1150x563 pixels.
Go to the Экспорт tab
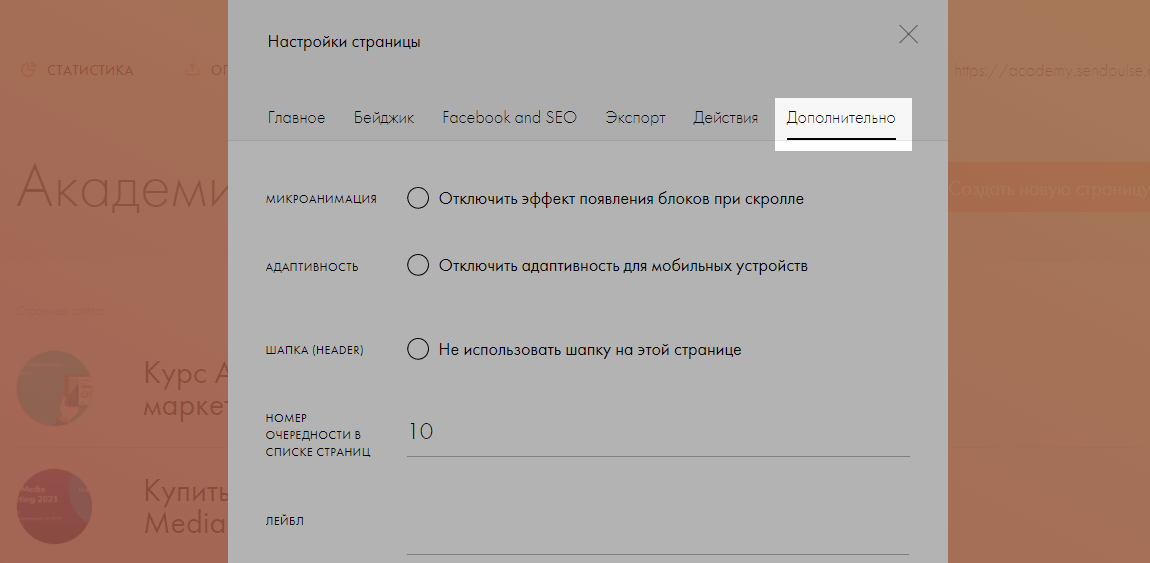[x=635, y=118]
